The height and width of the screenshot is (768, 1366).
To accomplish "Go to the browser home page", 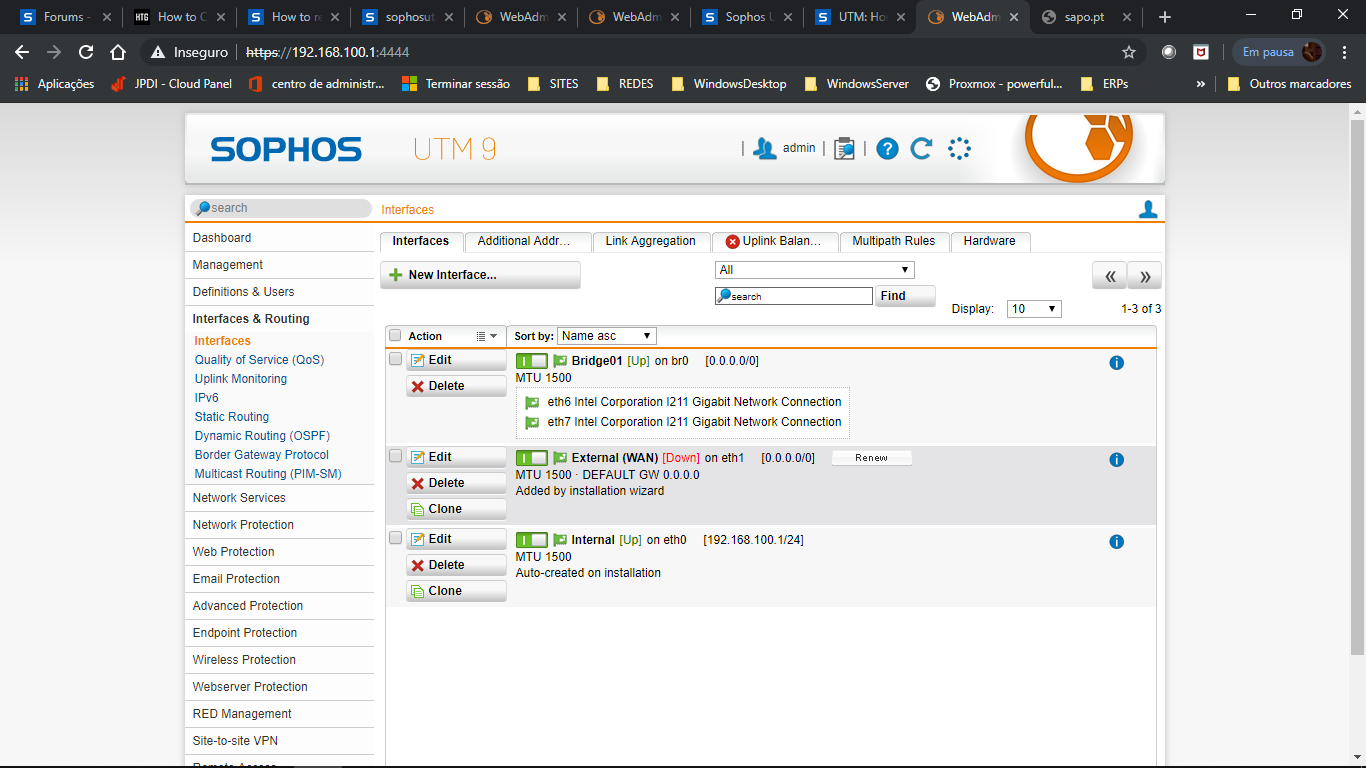I will coord(118,52).
